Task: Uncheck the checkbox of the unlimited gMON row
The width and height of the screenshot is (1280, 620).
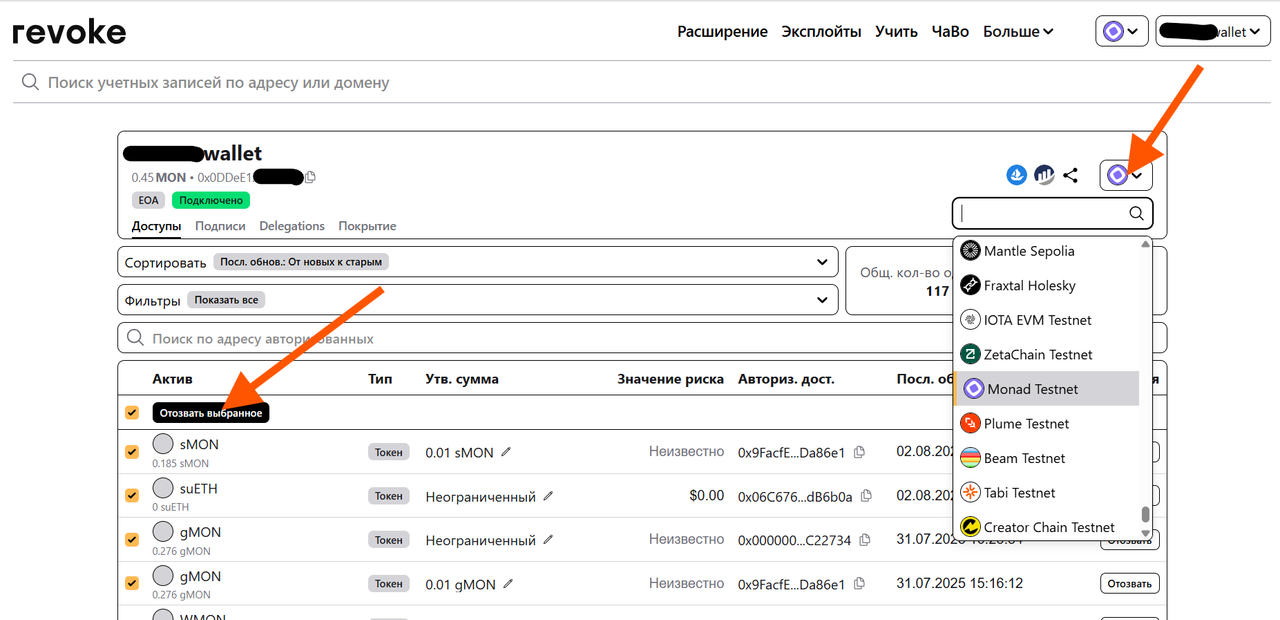Action: pyautogui.click(x=132, y=539)
